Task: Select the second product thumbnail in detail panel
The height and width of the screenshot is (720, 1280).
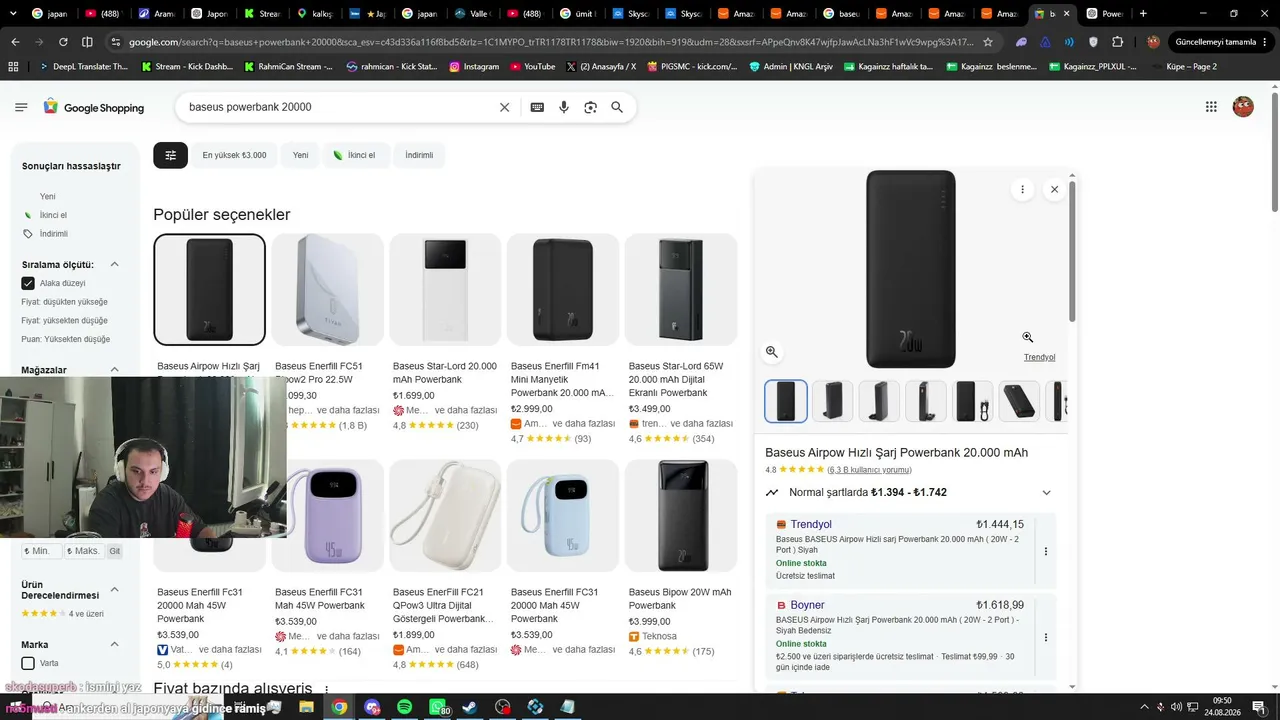Action: (x=832, y=401)
